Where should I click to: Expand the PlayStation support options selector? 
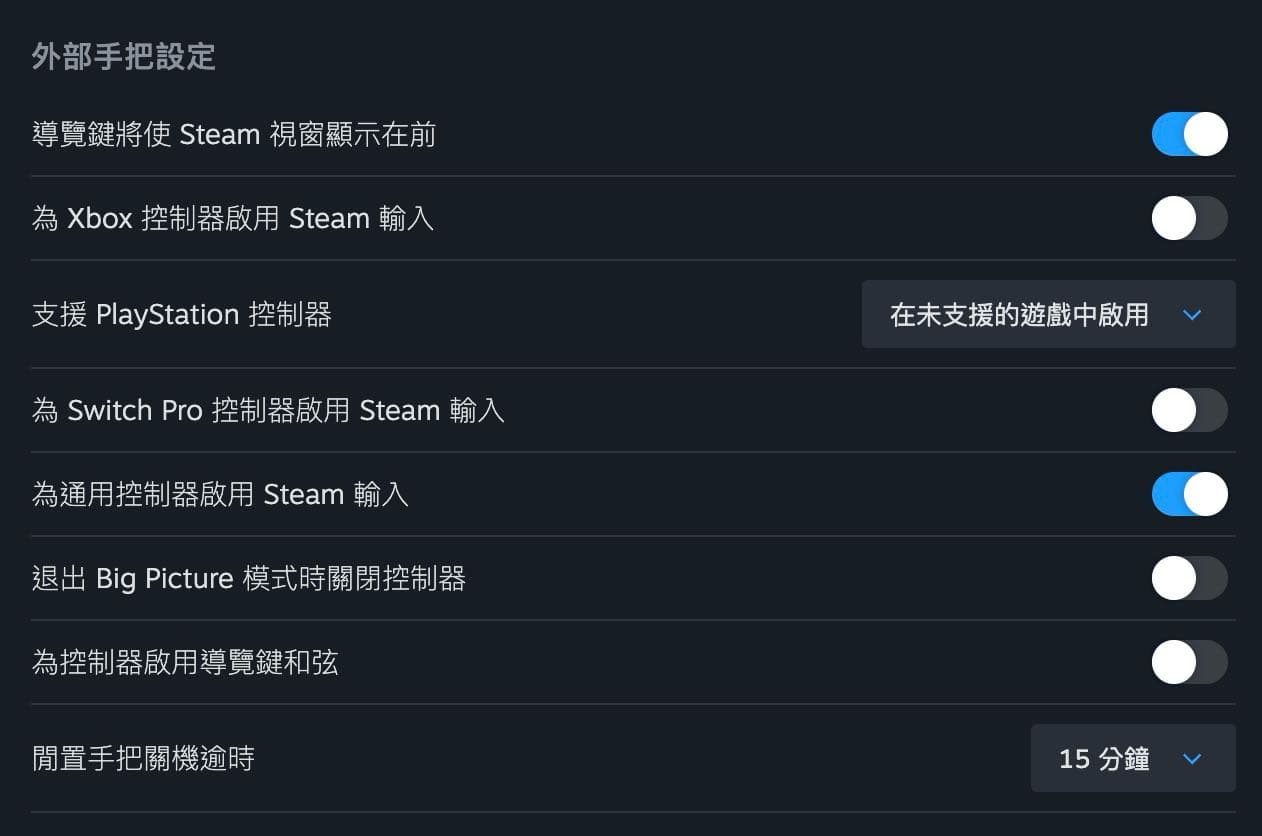pos(1048,314)
